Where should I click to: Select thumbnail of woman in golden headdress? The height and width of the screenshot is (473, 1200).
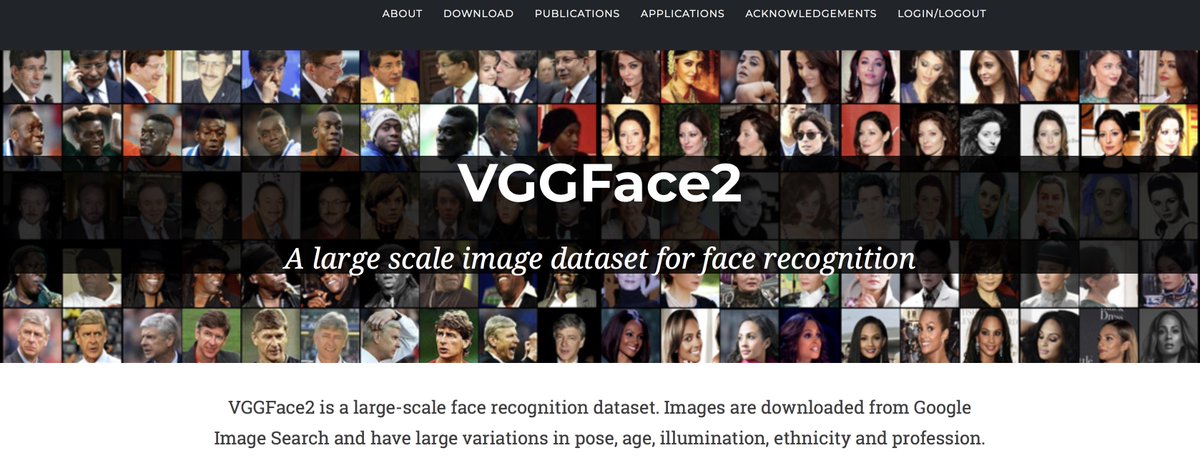pos(689,77)
